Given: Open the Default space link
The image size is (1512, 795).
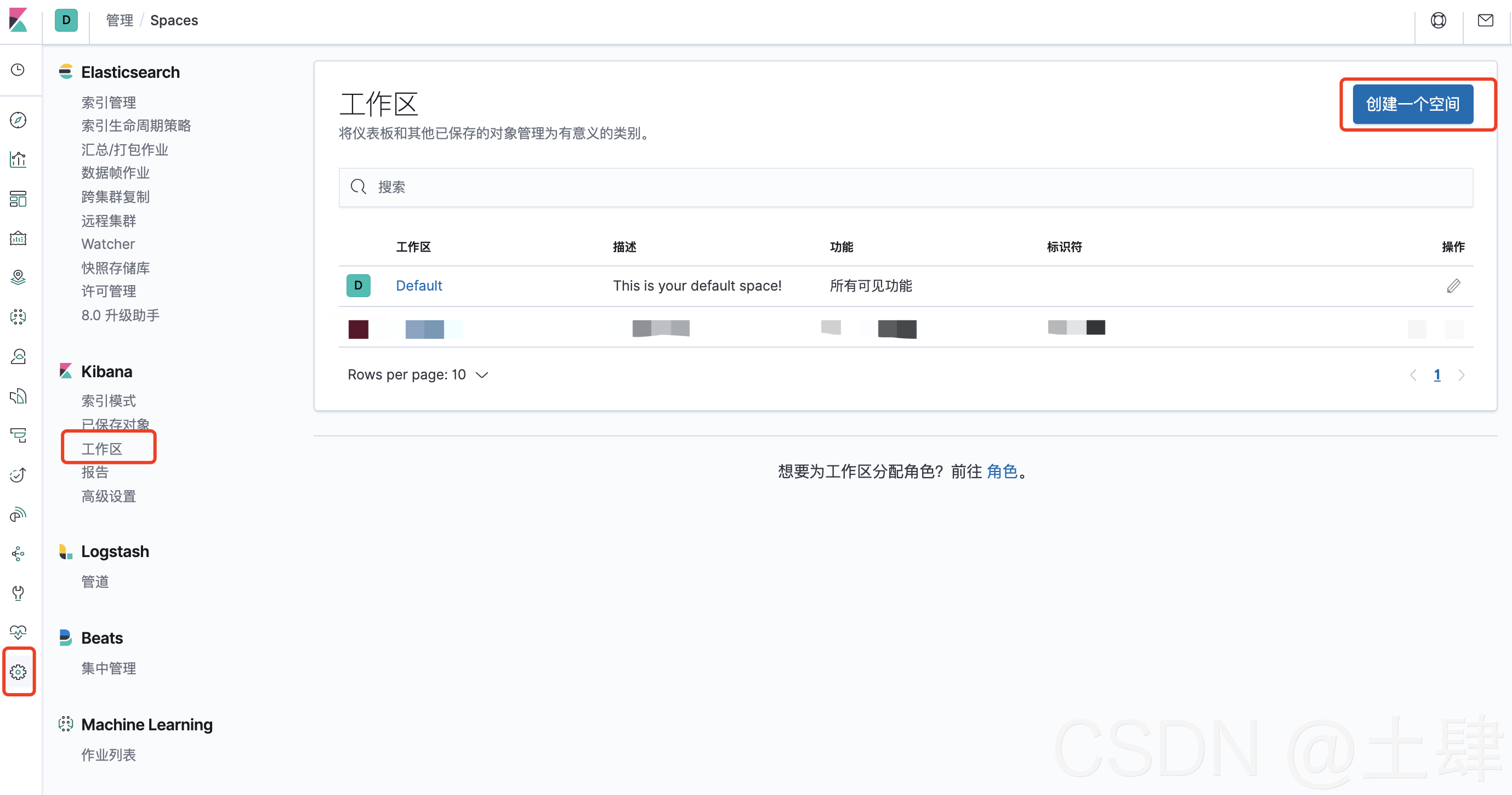Looking at the screenshot, I should point(418,285).
